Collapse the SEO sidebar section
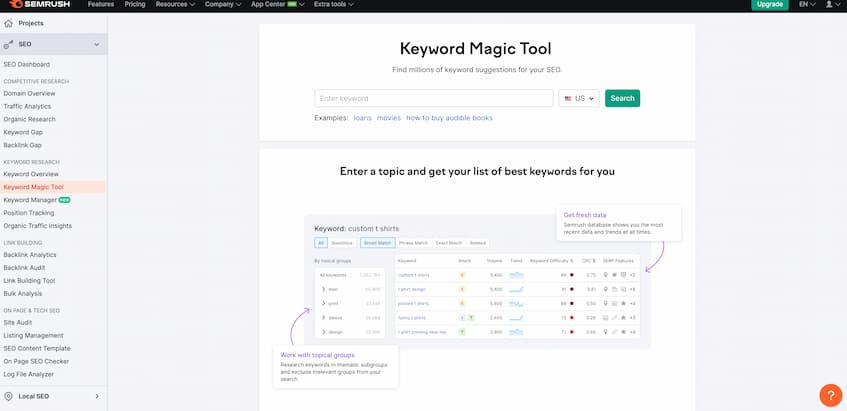847x411 pixels. tap(97, 44)
